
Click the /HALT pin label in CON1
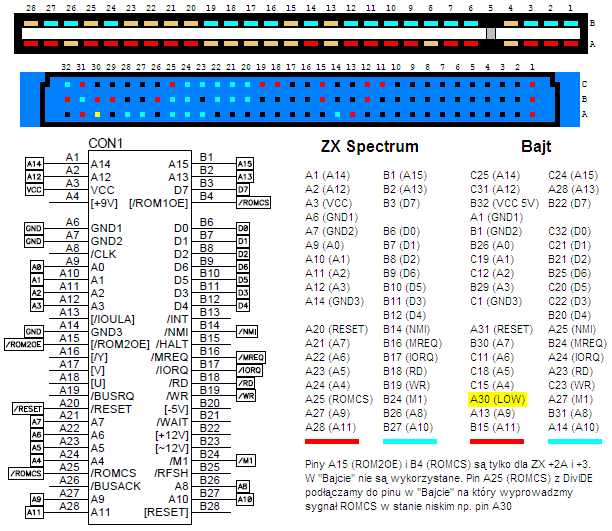point(172,344)
